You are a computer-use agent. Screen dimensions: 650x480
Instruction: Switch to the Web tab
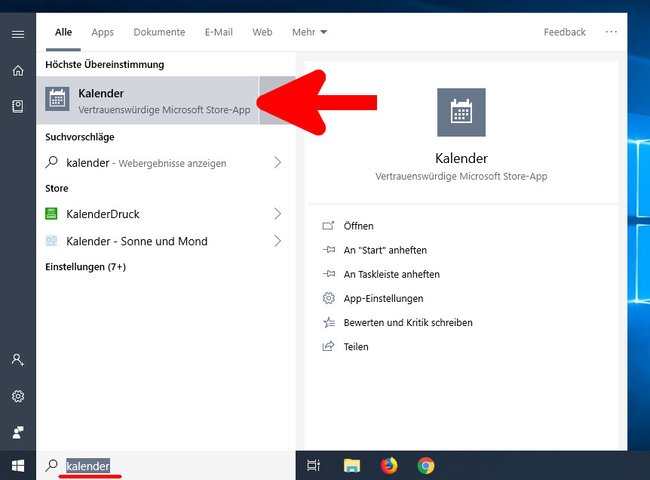(262, 32)
